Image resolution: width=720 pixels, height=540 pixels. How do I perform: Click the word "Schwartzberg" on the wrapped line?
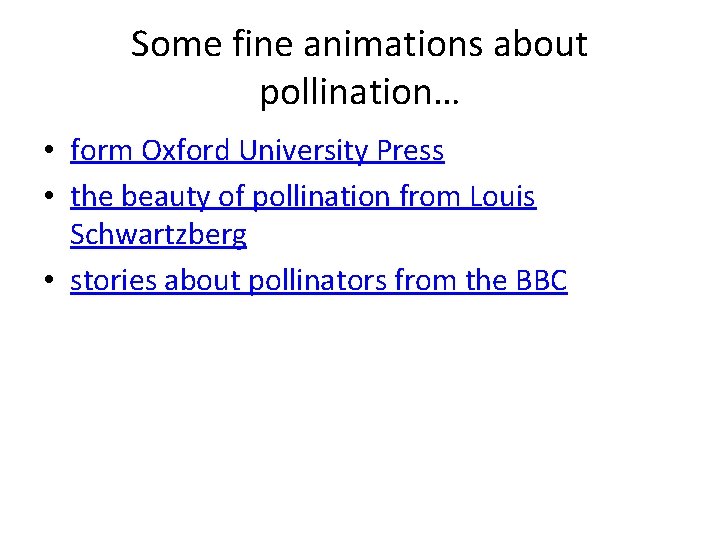point(158,236)
